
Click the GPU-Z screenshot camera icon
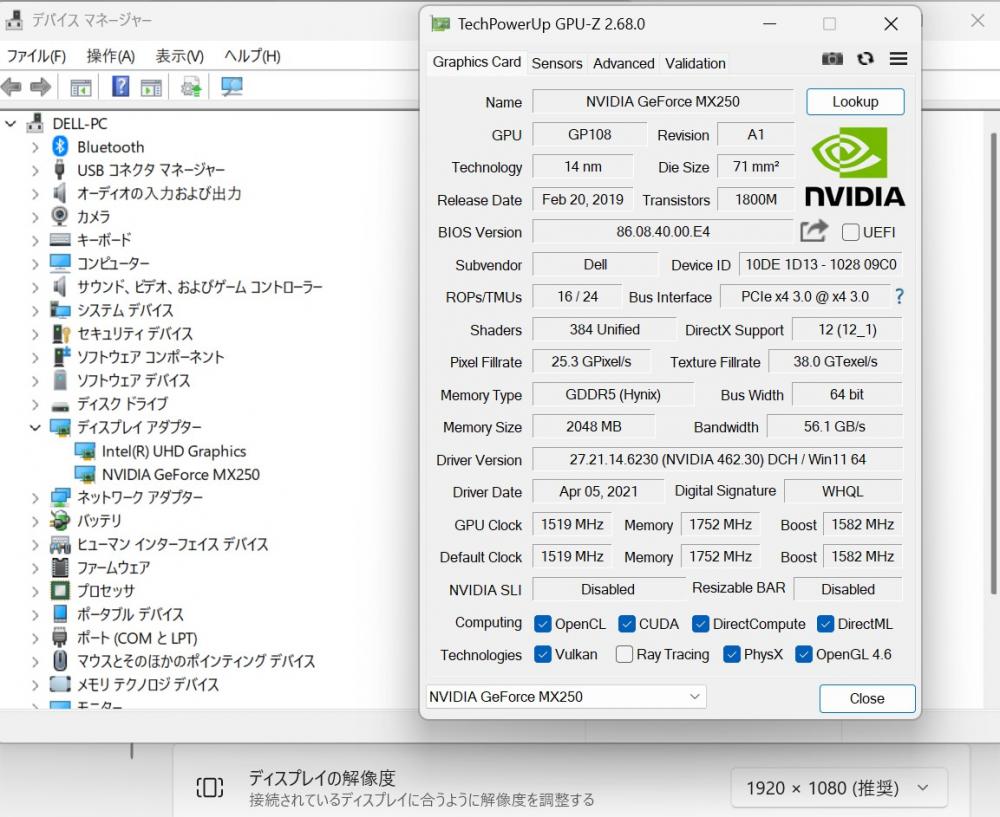[x=832, y=59]
